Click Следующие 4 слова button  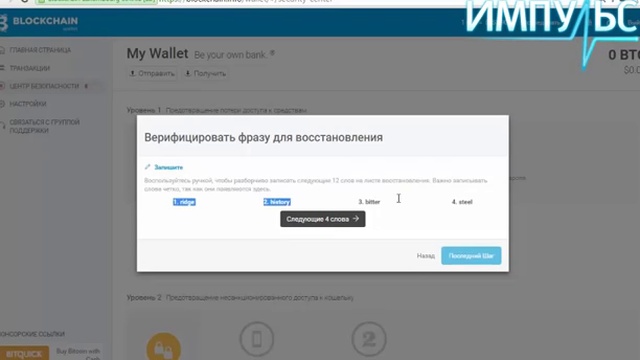[322, 219]
